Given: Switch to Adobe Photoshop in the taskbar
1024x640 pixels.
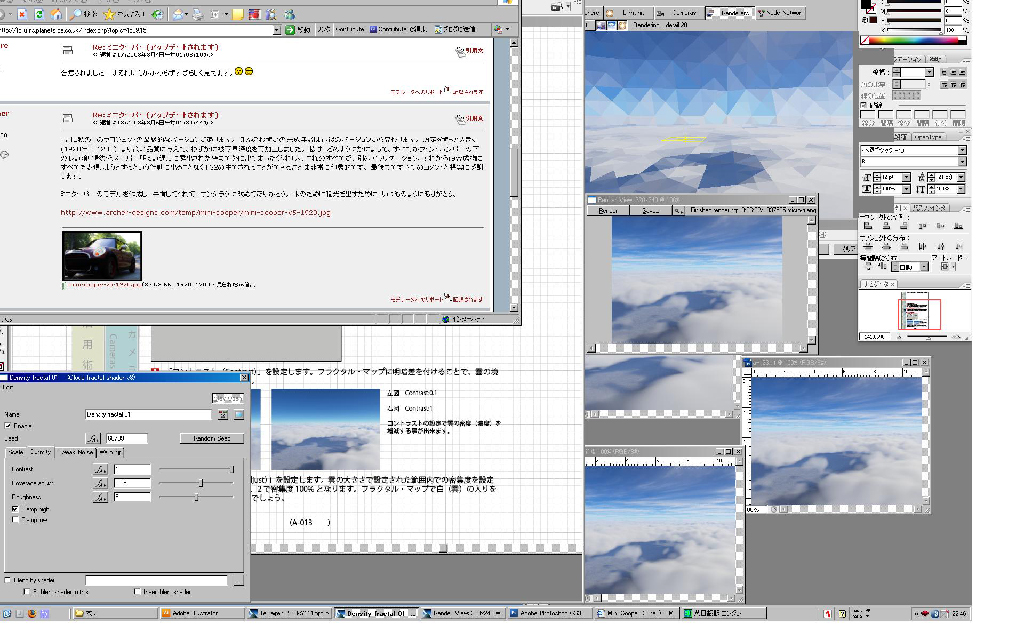Looking at the screenshot, I should pos(550,613).
